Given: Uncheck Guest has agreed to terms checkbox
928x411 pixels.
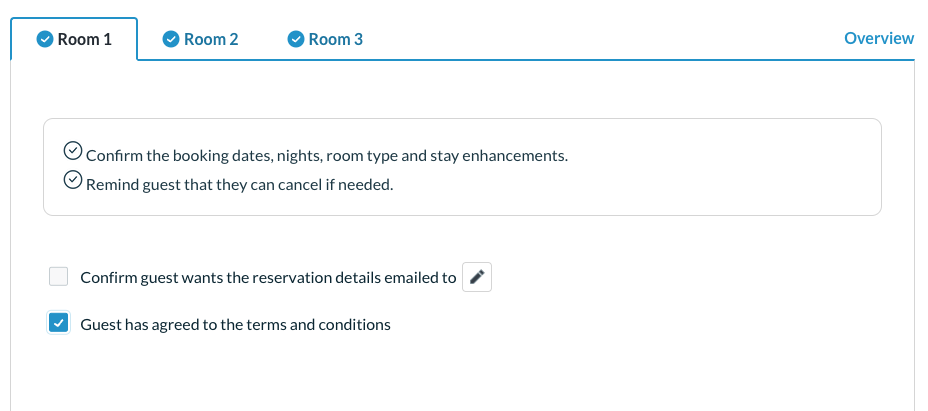Looking at the screenshot, I should click(59, 323).
